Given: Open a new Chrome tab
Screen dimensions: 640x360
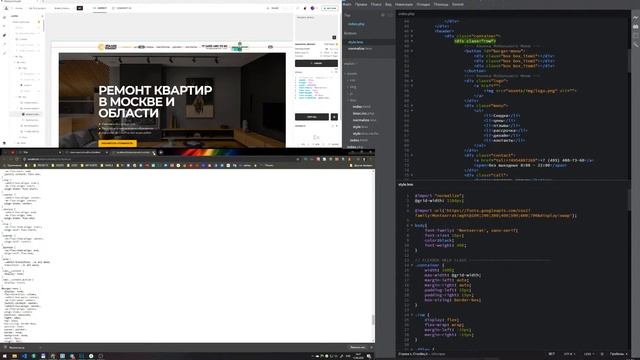Looking at the screenshot, I should (161, 153).
